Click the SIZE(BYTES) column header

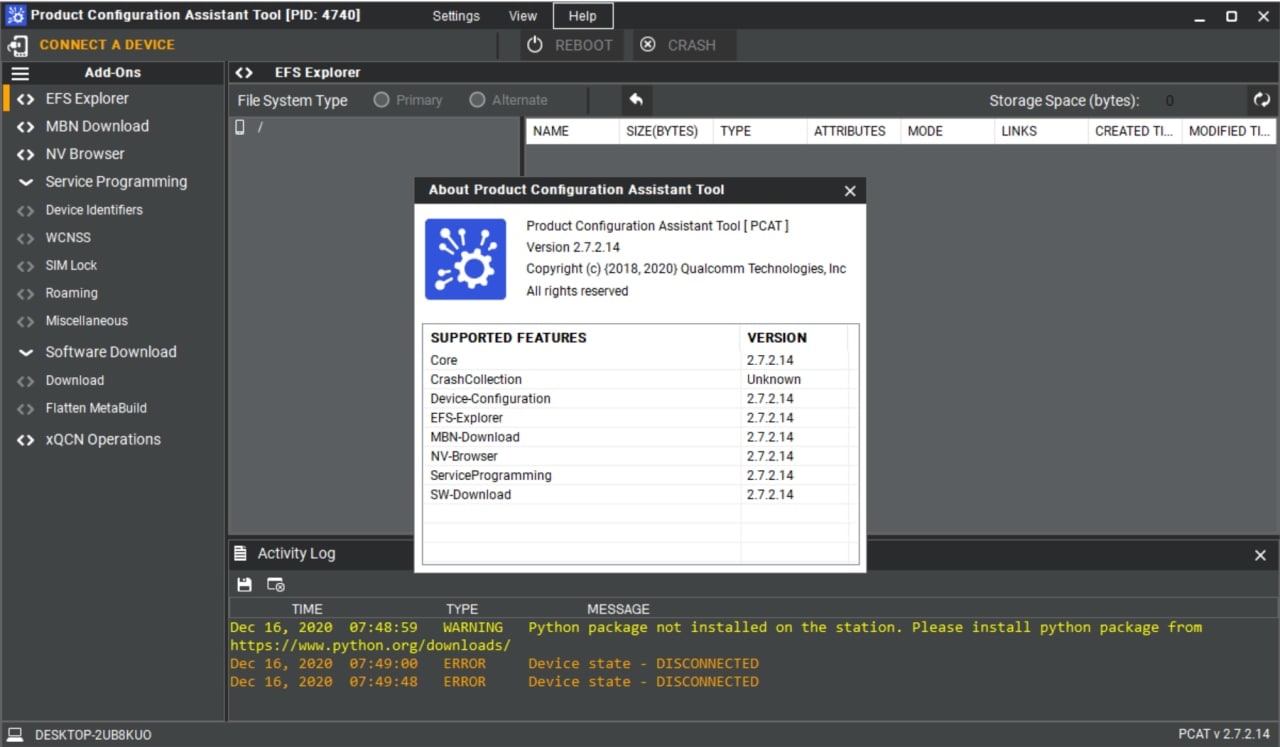click(x=666, y=131)
